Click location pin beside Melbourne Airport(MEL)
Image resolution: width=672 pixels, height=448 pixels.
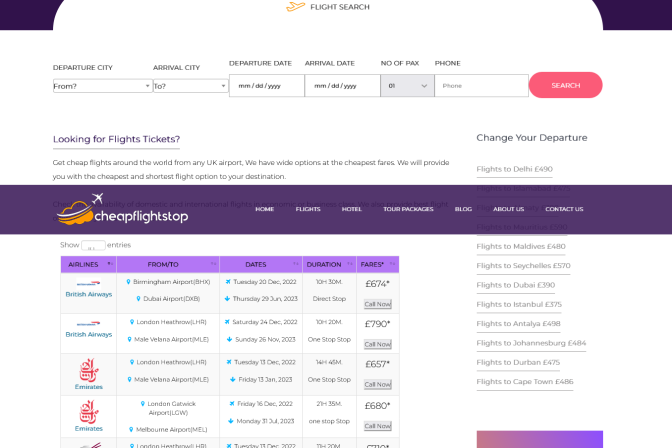coord(131,429)
